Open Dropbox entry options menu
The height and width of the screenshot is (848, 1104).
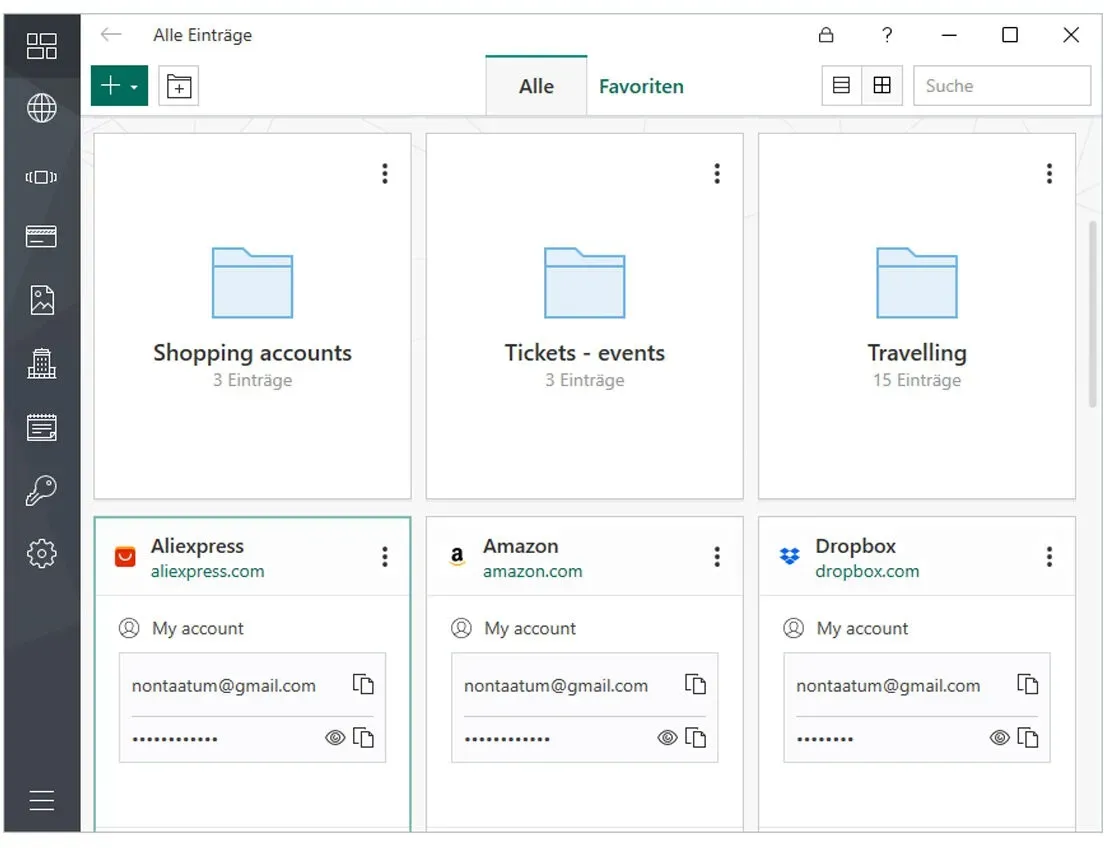click(x=1050, y=556)
